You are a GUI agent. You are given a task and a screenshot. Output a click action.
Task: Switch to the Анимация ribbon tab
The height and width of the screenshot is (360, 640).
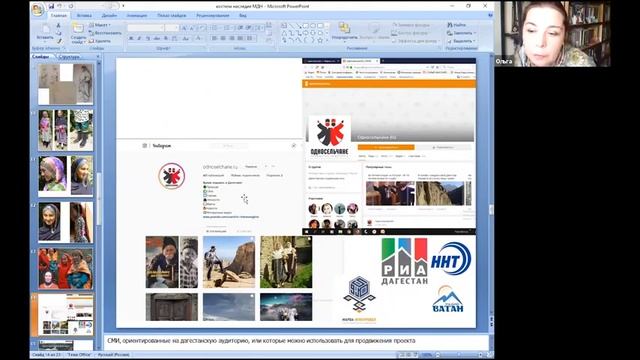137,16
